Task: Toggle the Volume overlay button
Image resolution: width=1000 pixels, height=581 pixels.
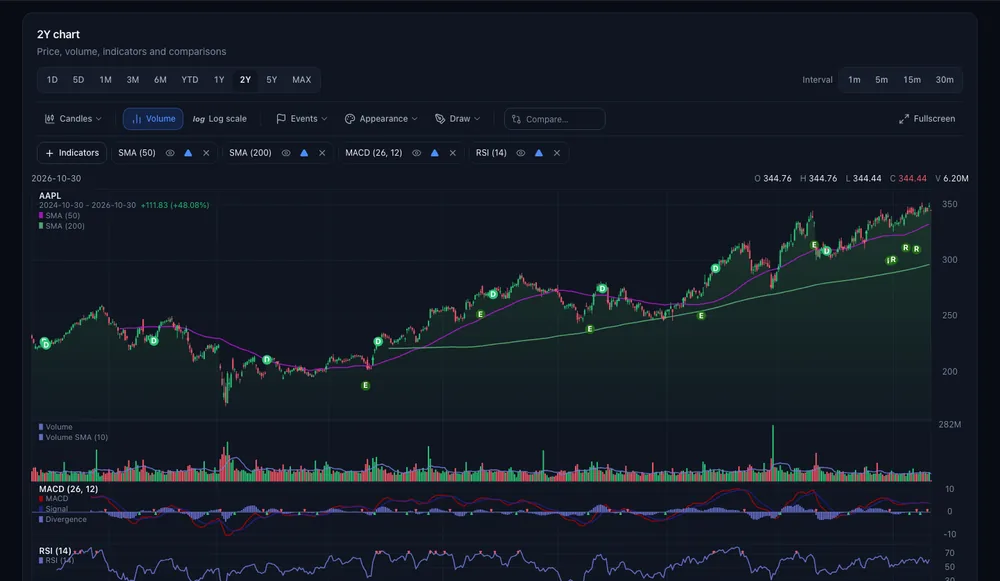Action: point(153,119)
